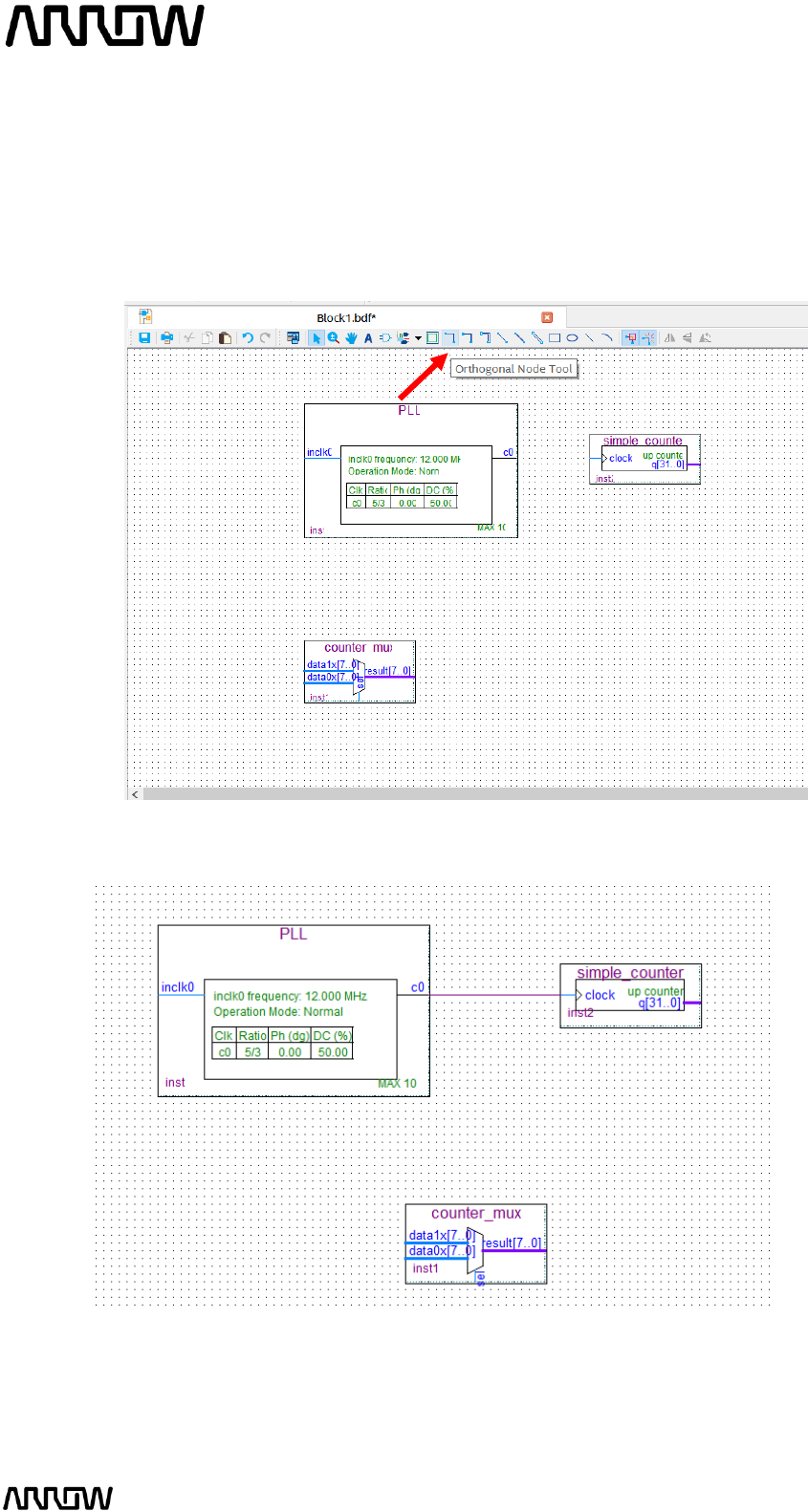Click the Save icon in the toolbar
808x1512 pixels.
point(144,337)
